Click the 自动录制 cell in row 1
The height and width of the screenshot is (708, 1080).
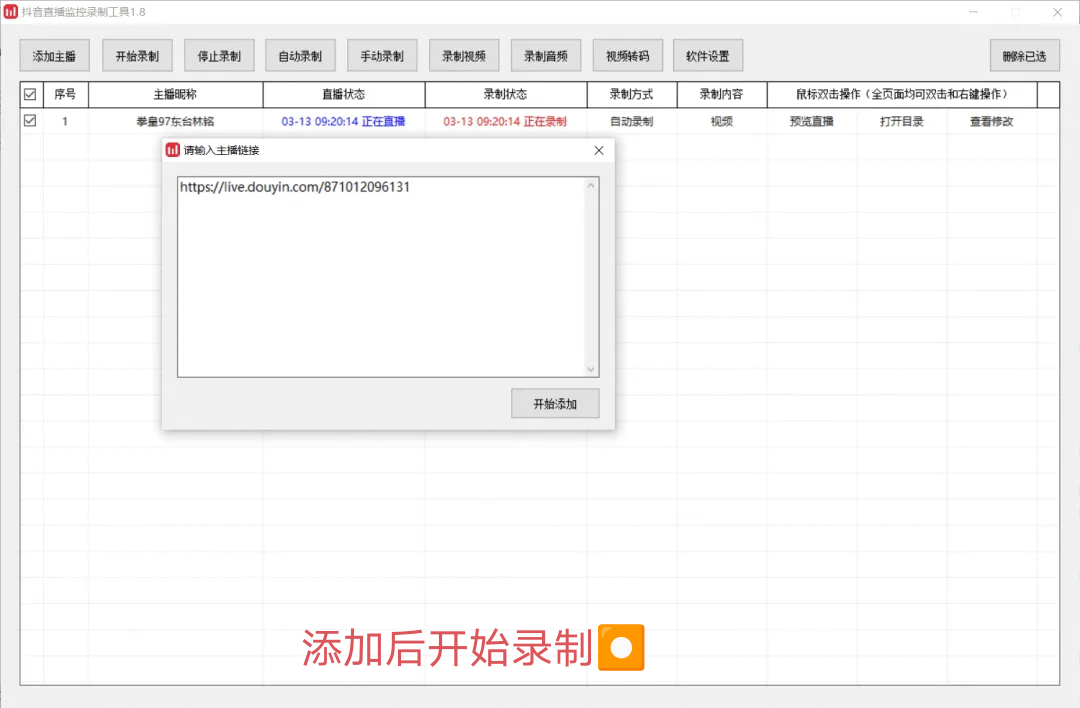[x=632, y=121]
